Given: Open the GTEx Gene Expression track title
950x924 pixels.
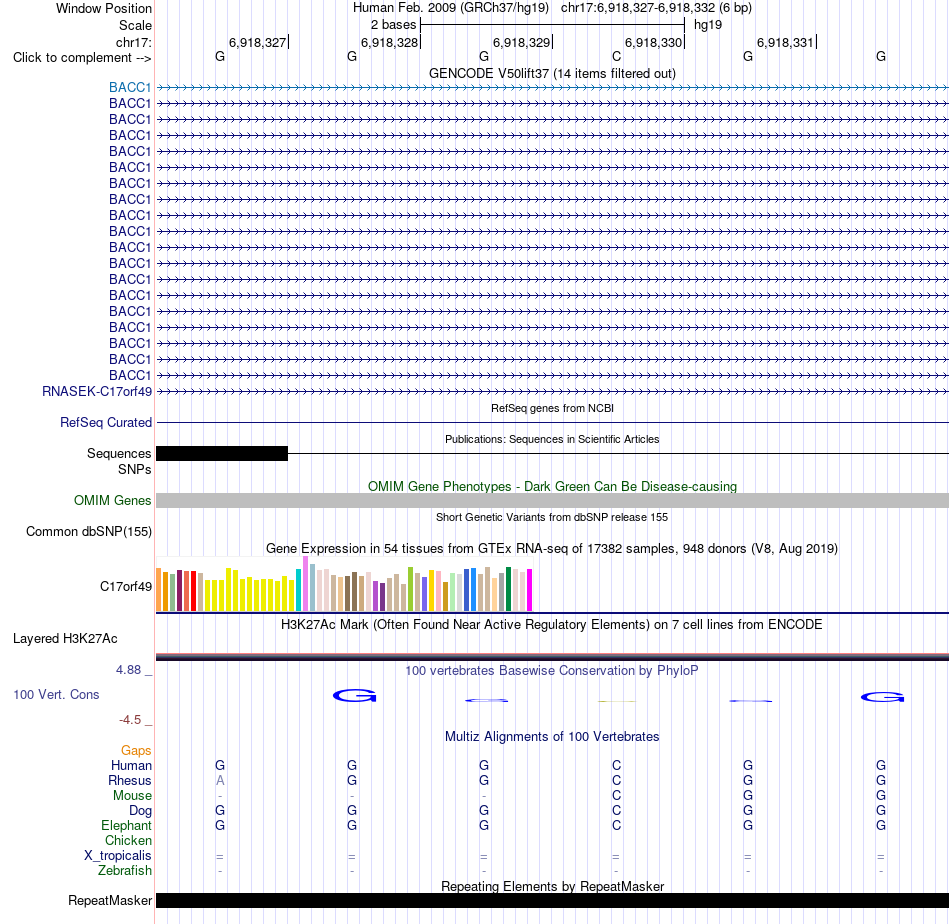Looking at the screenshot, I should click(x=552, y=548).
